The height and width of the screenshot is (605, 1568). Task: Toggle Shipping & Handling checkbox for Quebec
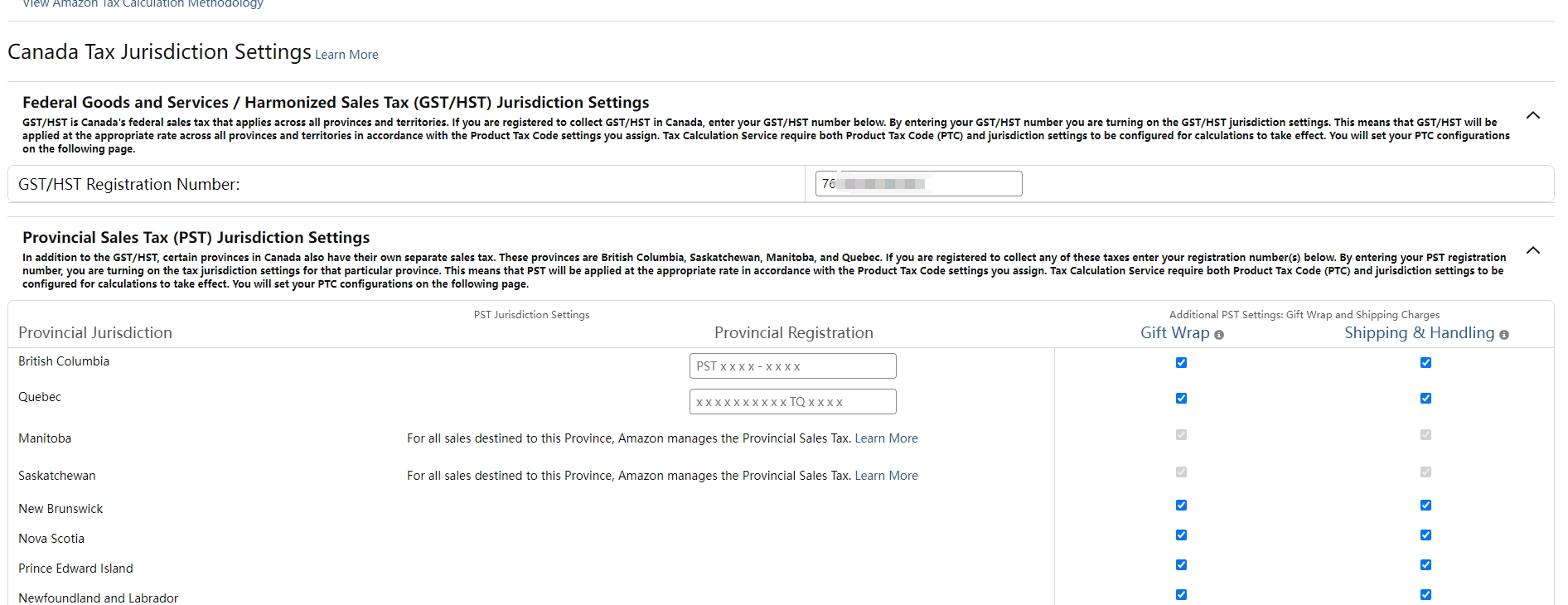(1425, 399)
